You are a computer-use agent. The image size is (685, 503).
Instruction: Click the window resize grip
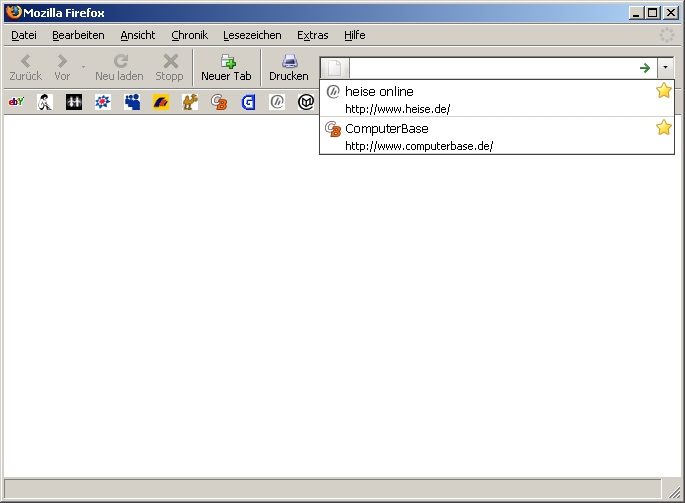pyautogui.click(x=674, y=492)
